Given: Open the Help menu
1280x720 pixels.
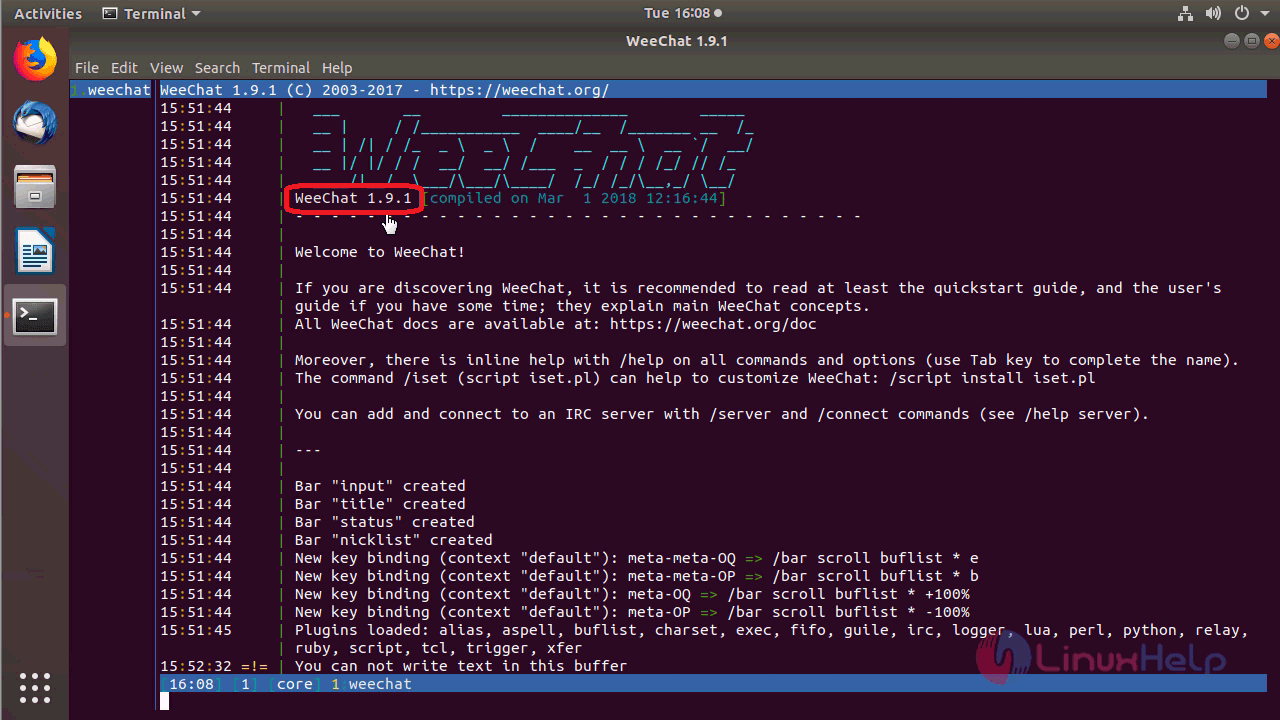Looking at the screenshot, I should coord(337,68).
